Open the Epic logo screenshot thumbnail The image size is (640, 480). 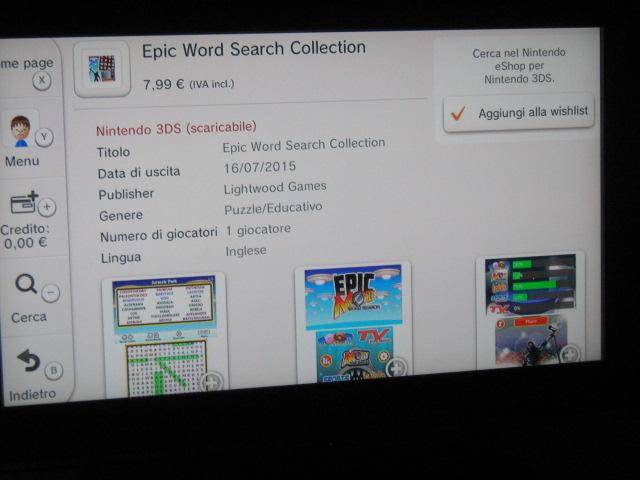(354, 322)
